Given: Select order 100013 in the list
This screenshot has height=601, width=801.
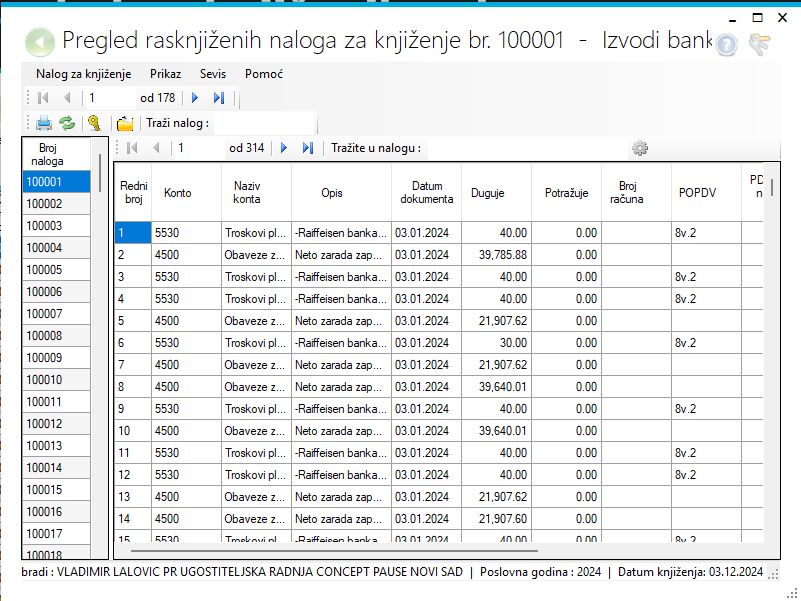Looking at the screenshot, I should point(56,446).
